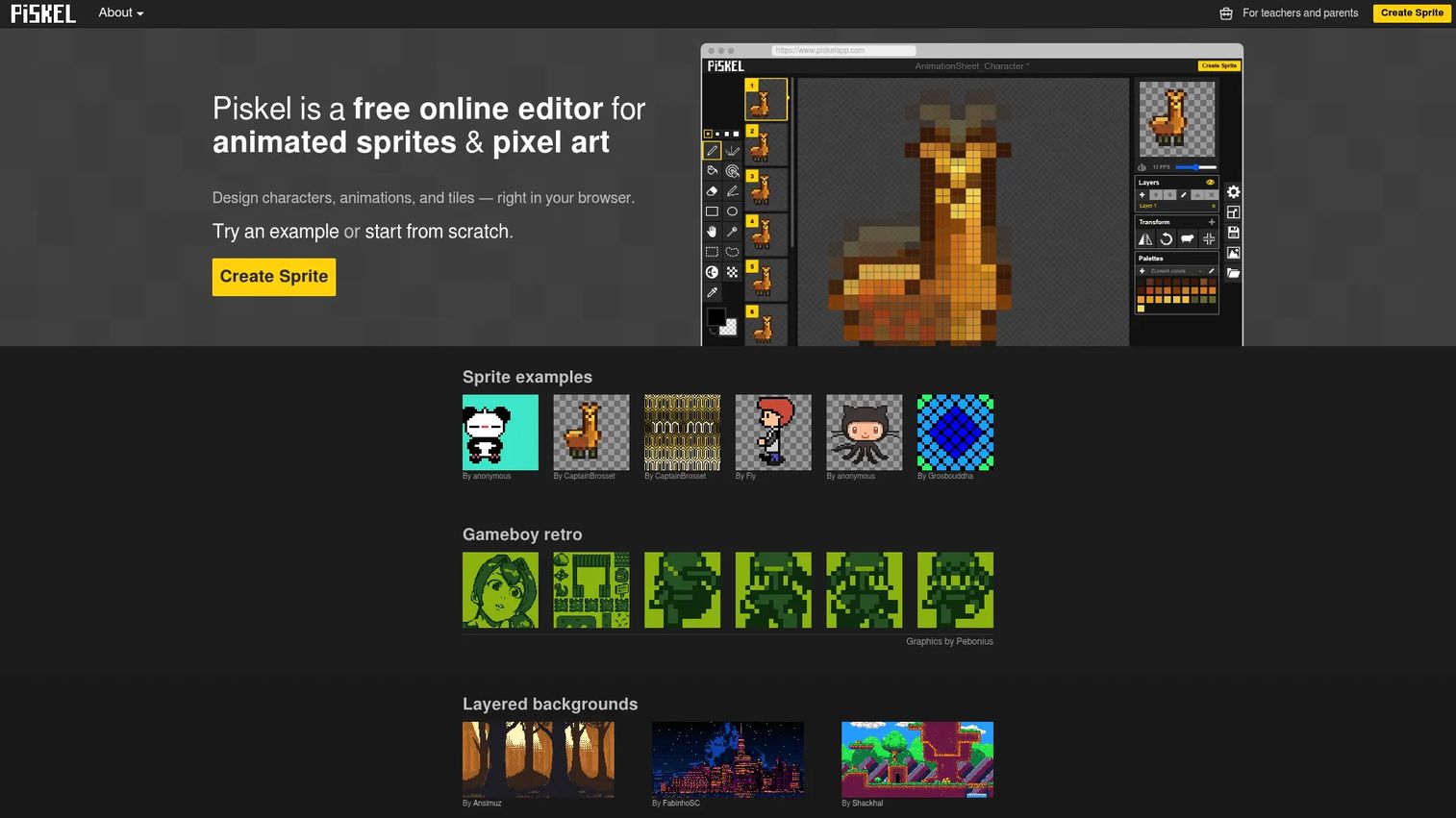Choose the Circle tool
This screenshot has height=818, width=1456.
(x=732, y=211)
